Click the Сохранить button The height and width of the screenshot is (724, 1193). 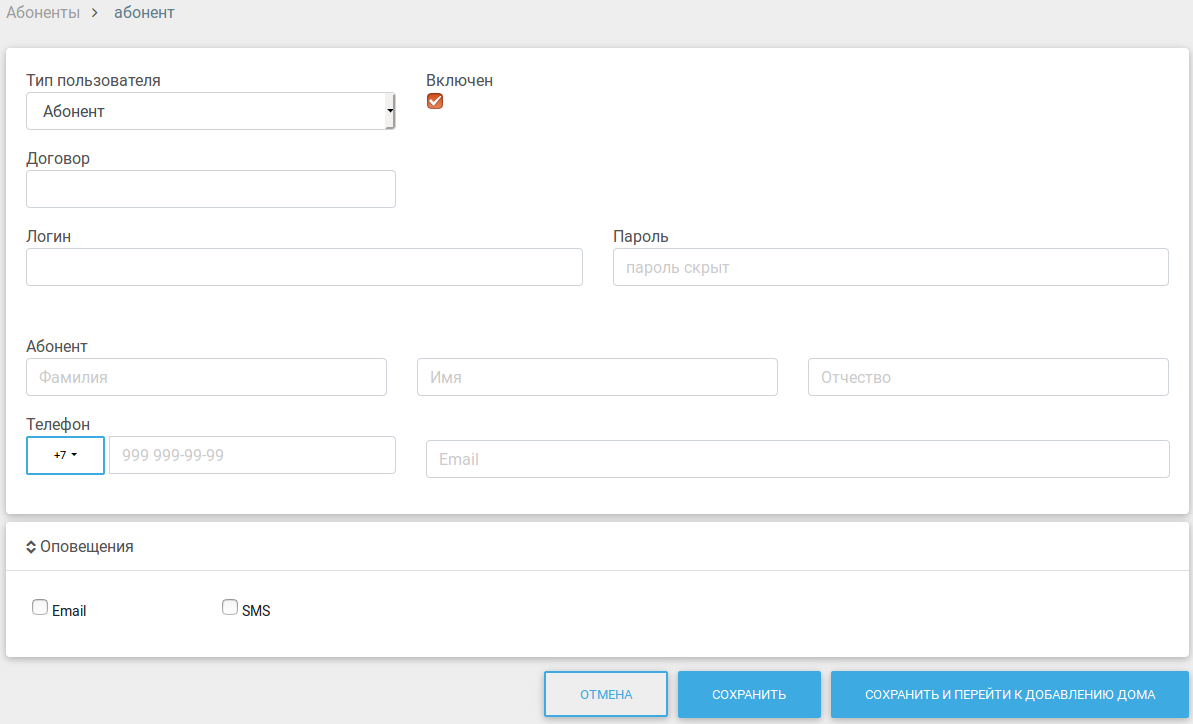749,694
